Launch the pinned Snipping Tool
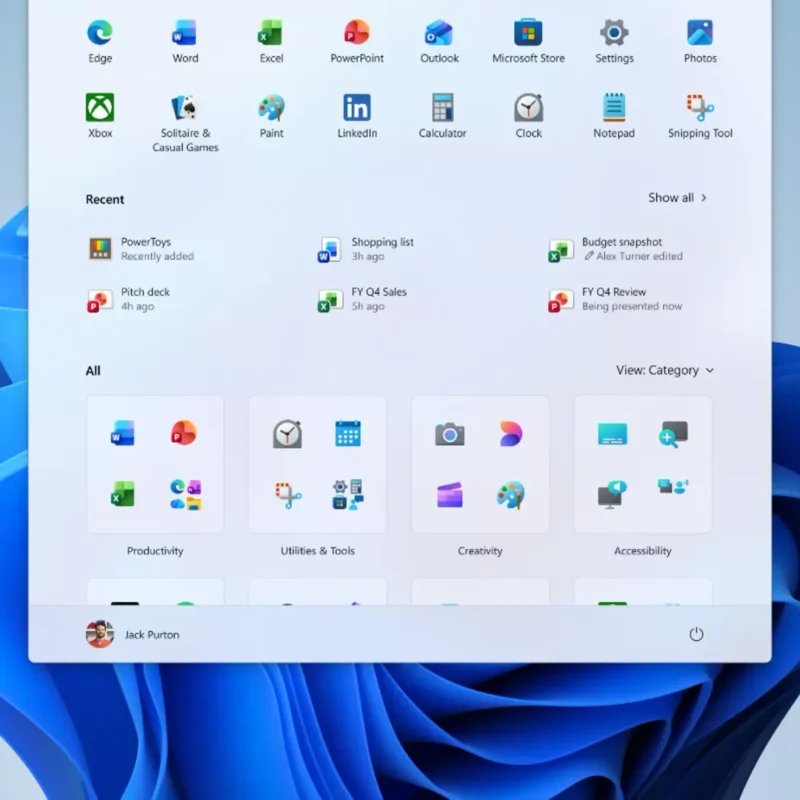The width and height of the screenshot is (800, 800). 700,116
